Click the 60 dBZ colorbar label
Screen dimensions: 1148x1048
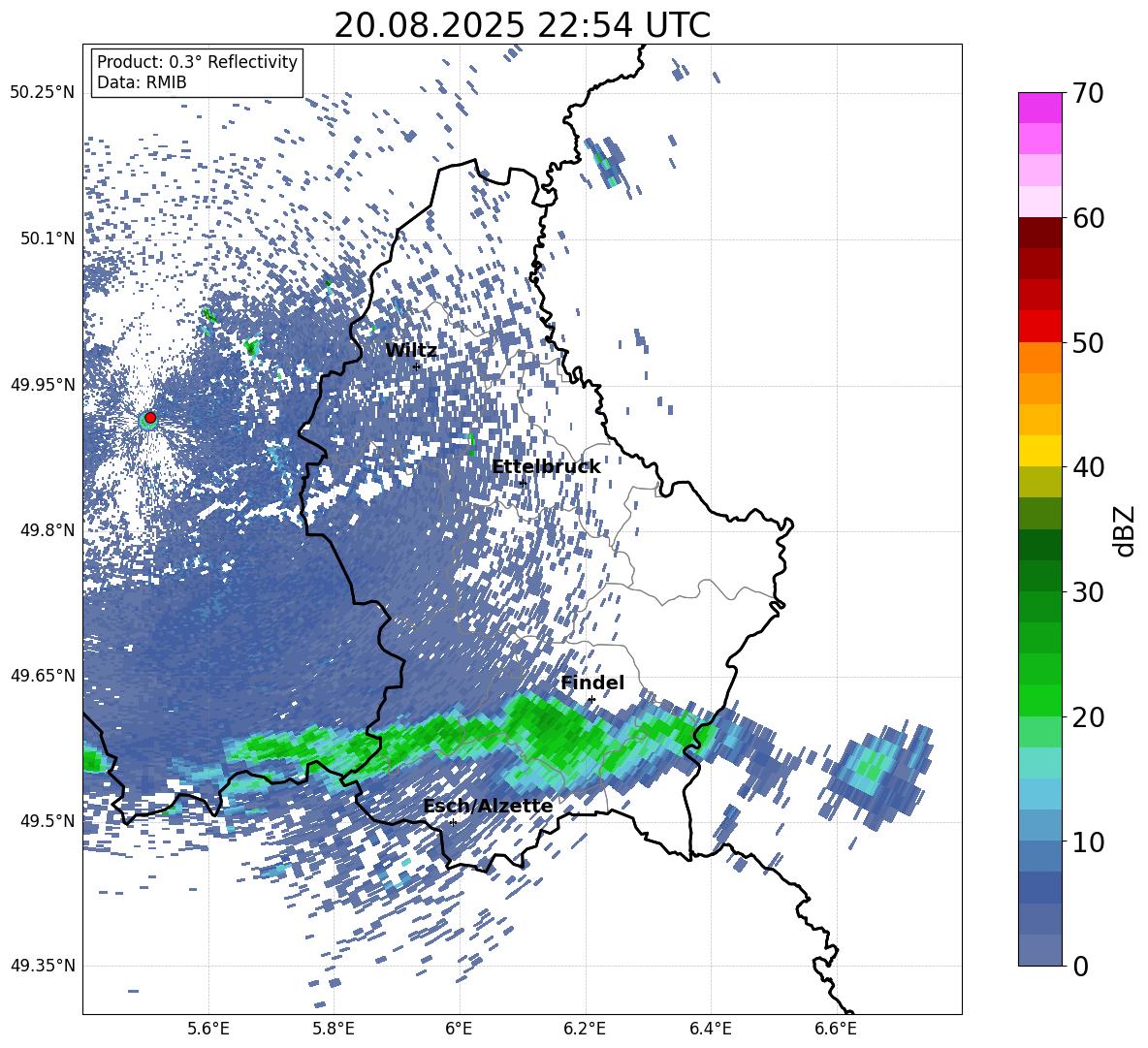1088,218
